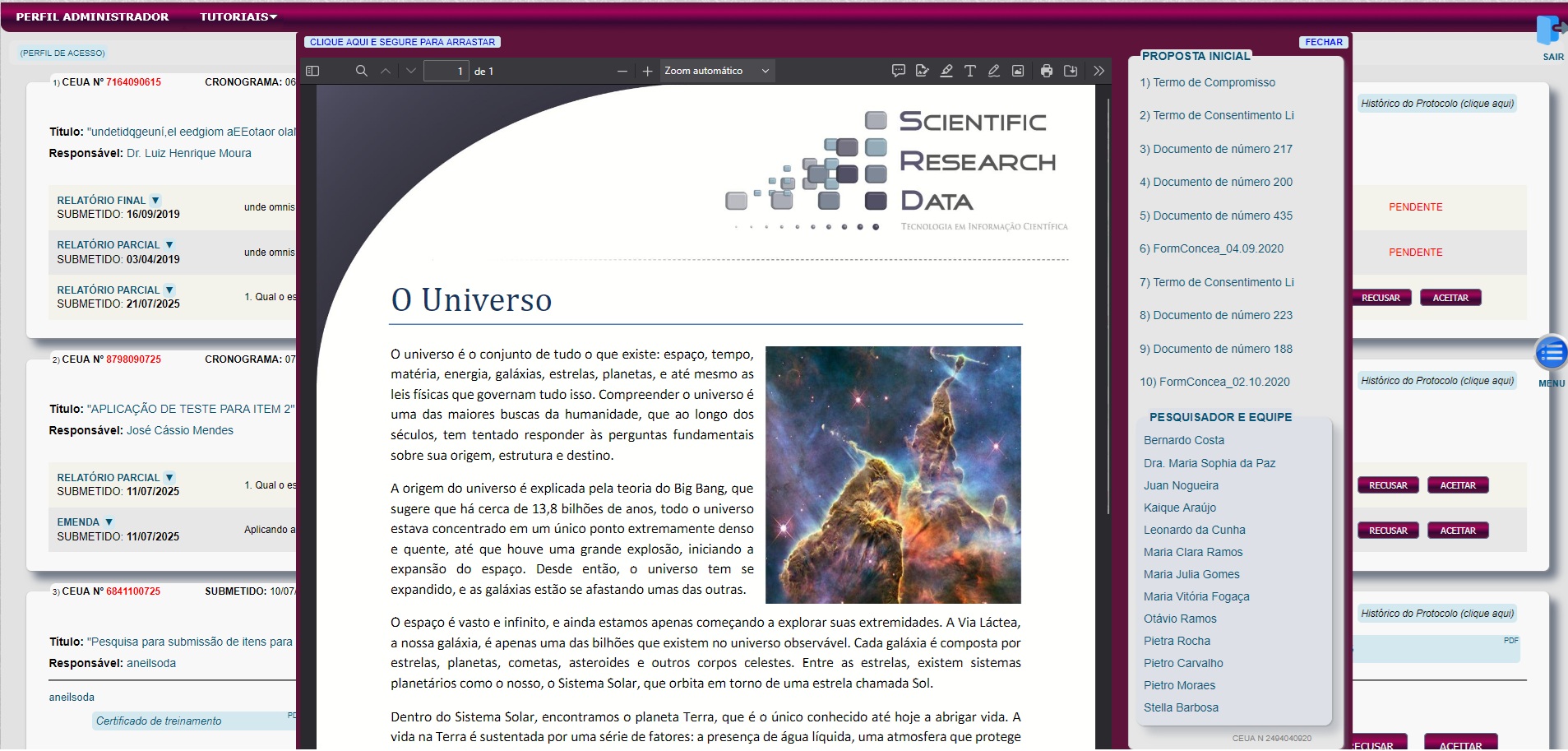Image resolution: width=1568 pixels, height=751 pixels.
Task: Open the PERFIL ADMINISTRADOR menu item
Action: pos(92,16)
